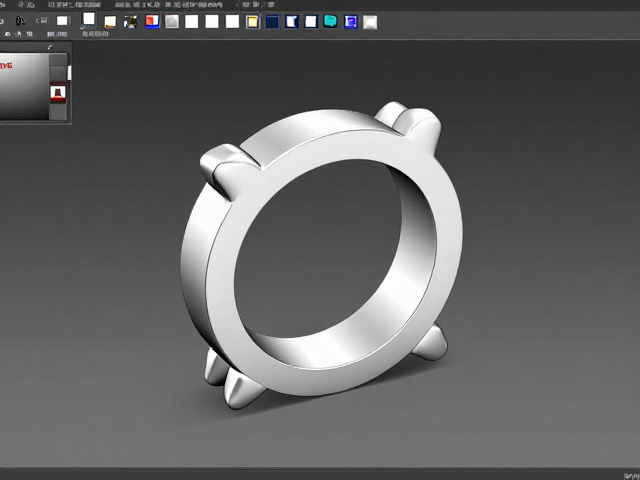Select the orange-bottomed white toolbar icon

110,22
